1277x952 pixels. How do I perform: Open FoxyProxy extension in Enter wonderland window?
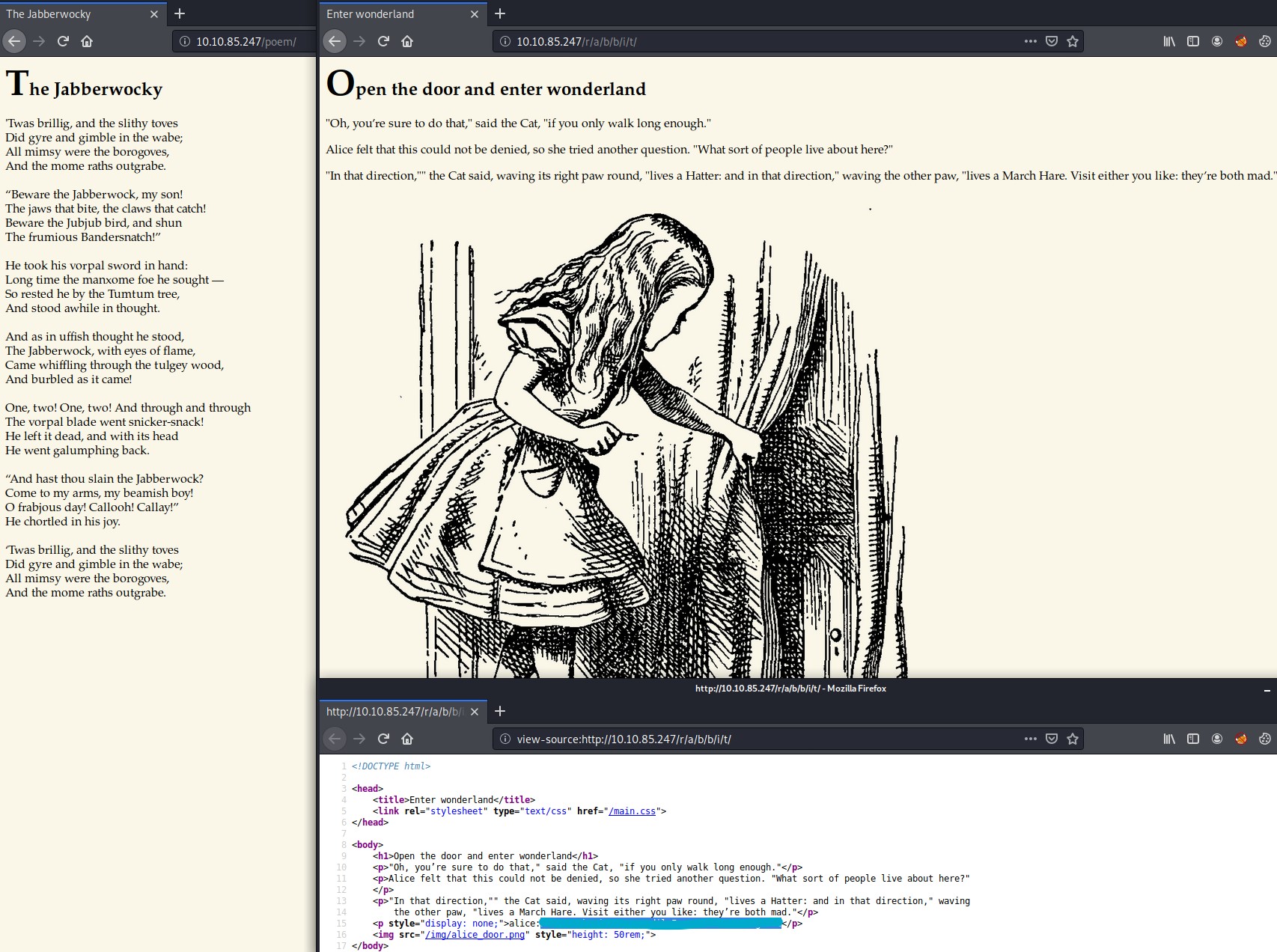click(x=1241, y=41)
